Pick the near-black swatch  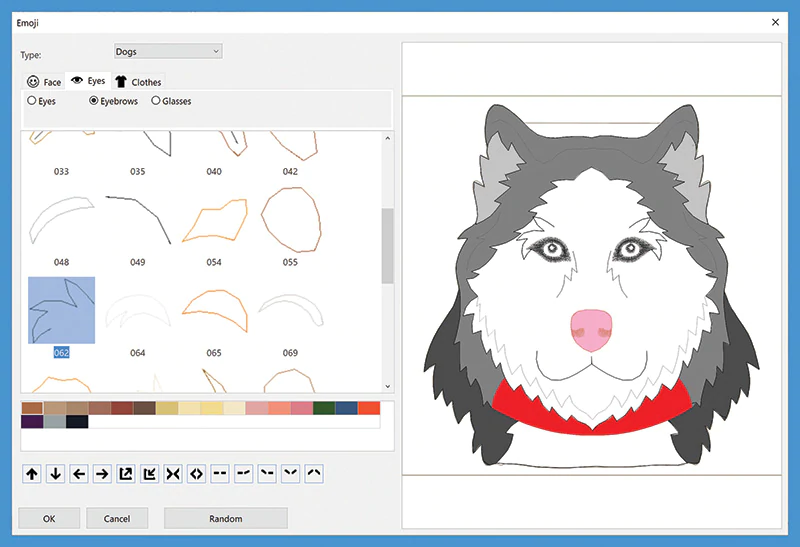77,421
